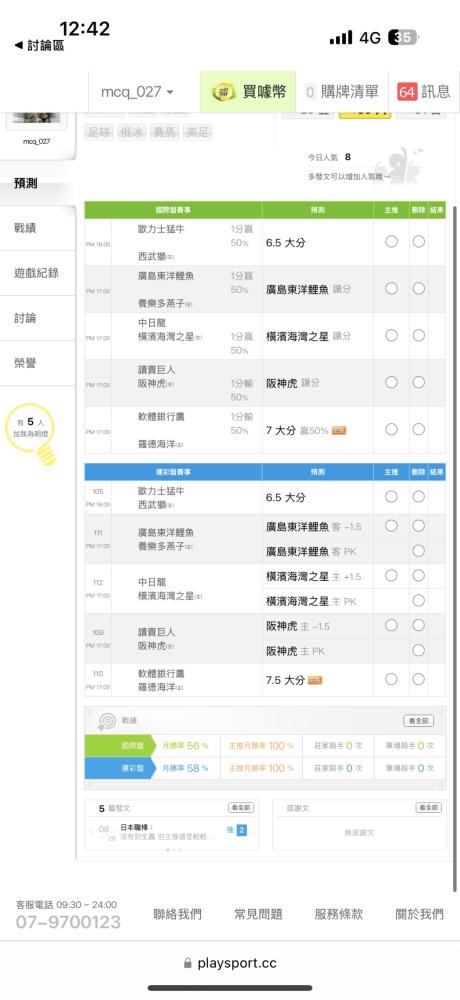The image size is (460, 1000).
Task: Tap the 足球 sport tag
Action: 100,133
